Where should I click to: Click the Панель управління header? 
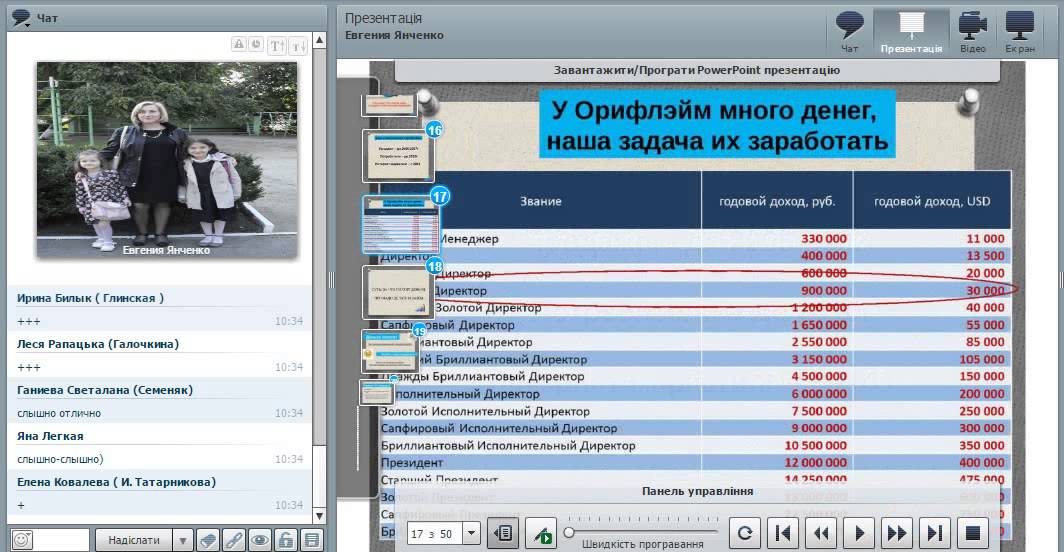tap(697, 491)
